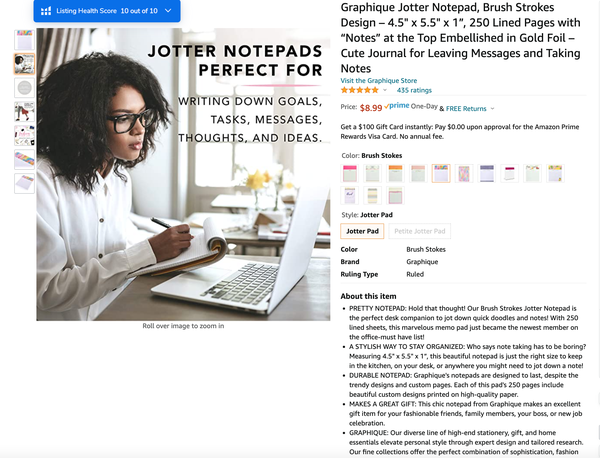View the angled notepad last thumbnail
Viewport: 600px width, 458px height.
click(x=24, y=183)
